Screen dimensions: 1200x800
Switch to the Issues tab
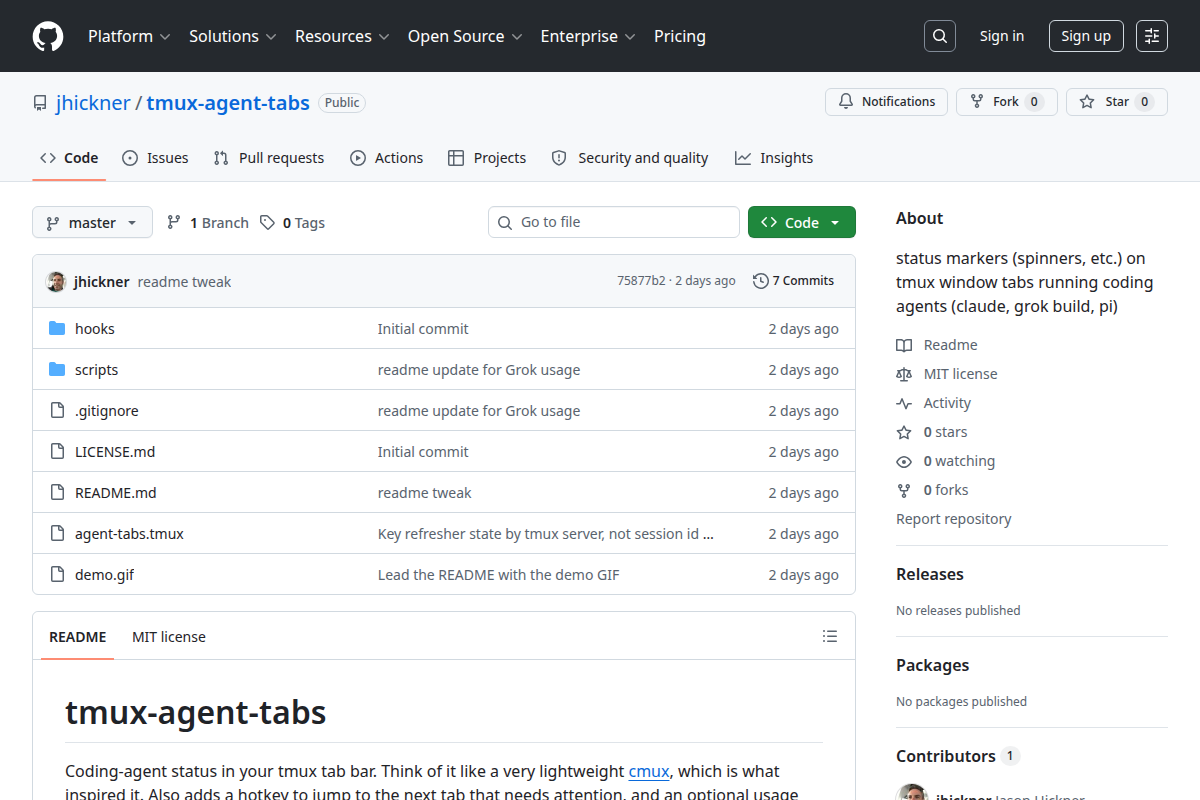[x=155, y=158]
